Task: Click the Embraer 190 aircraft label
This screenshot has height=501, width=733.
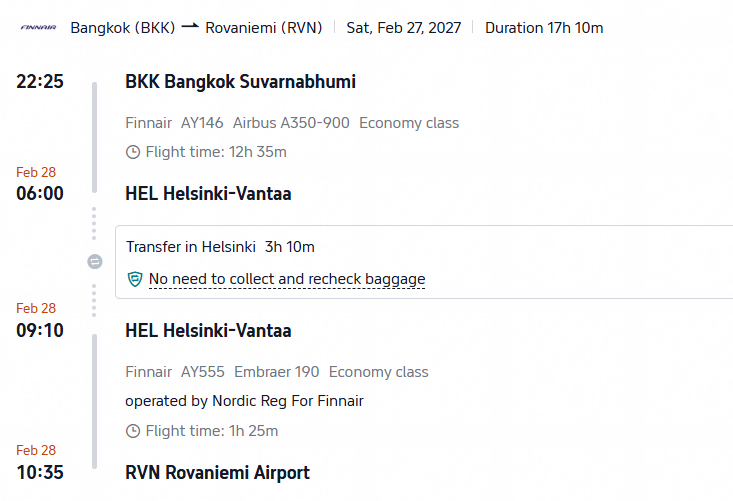Action: (x=277, y=372)
